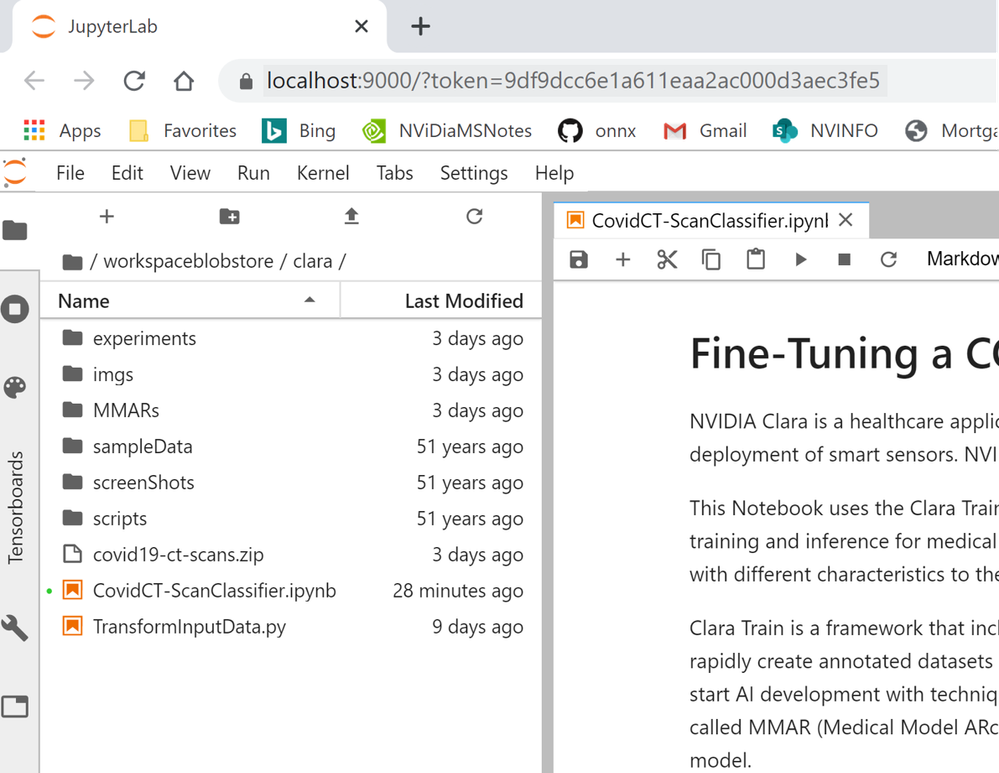Open the Apps bookmark
Screen dimensions: 999x773
pos(62,131)
